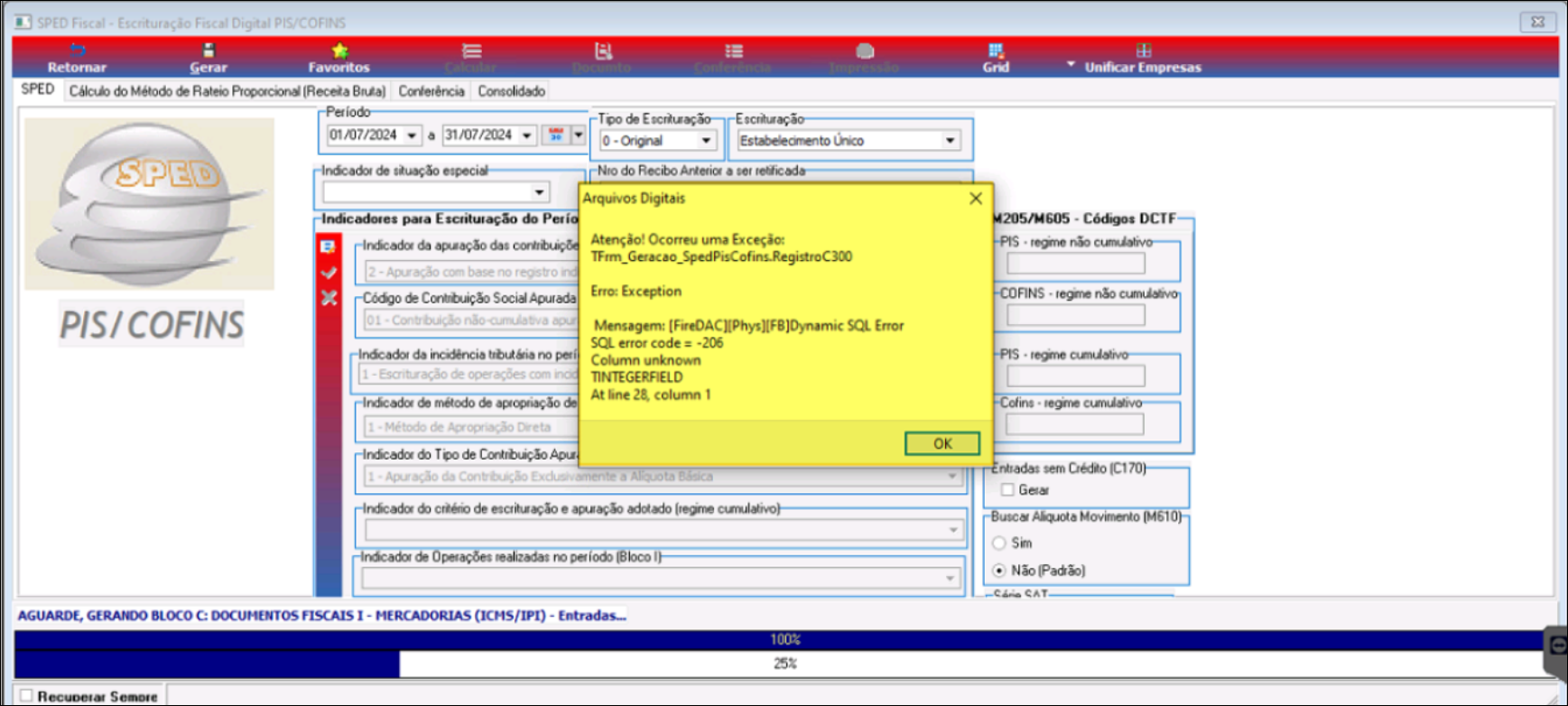1568x706 pixels.
Task: Click the At line 28, column 1 text
Action: [x=650, y=395]
